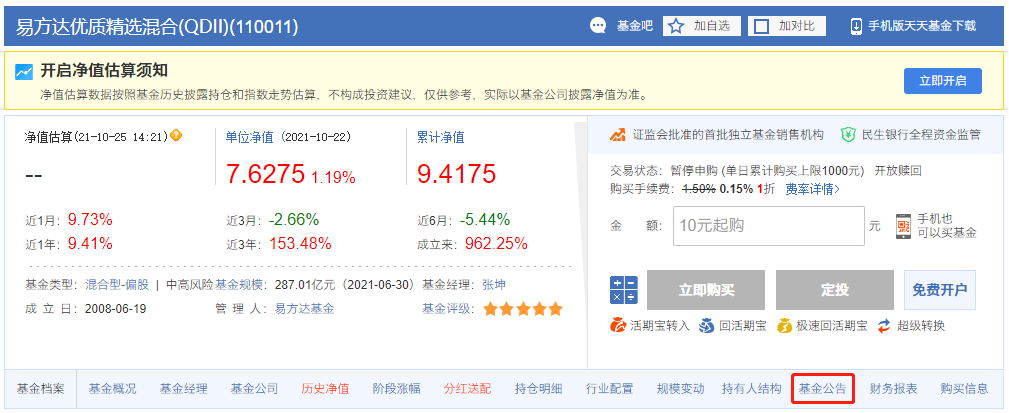Click the 定投 button
The height and width of the screenshot is (413, 1009).
[835, 290]
